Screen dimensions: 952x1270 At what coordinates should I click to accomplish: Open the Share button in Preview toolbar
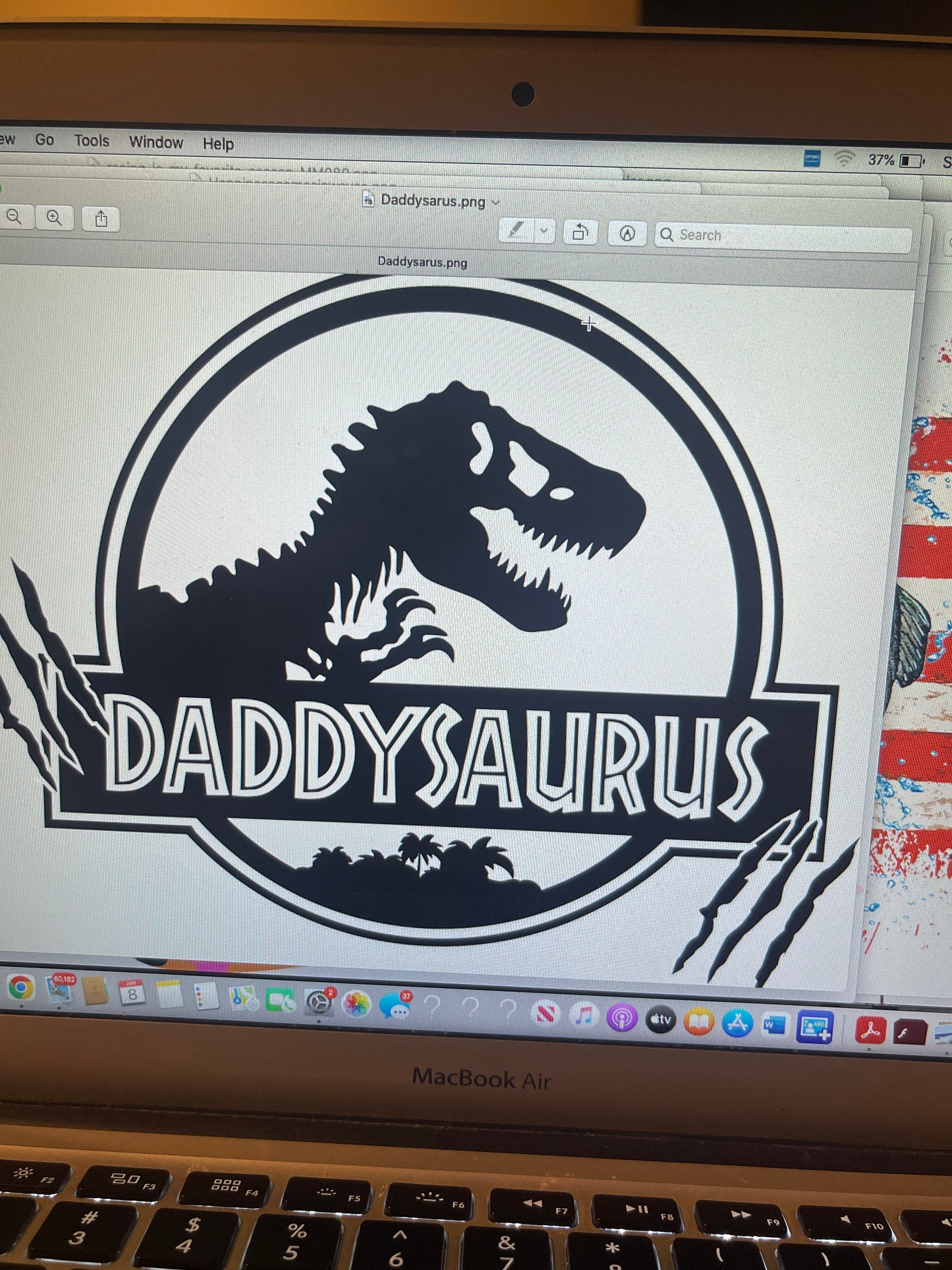click(101, 219)
